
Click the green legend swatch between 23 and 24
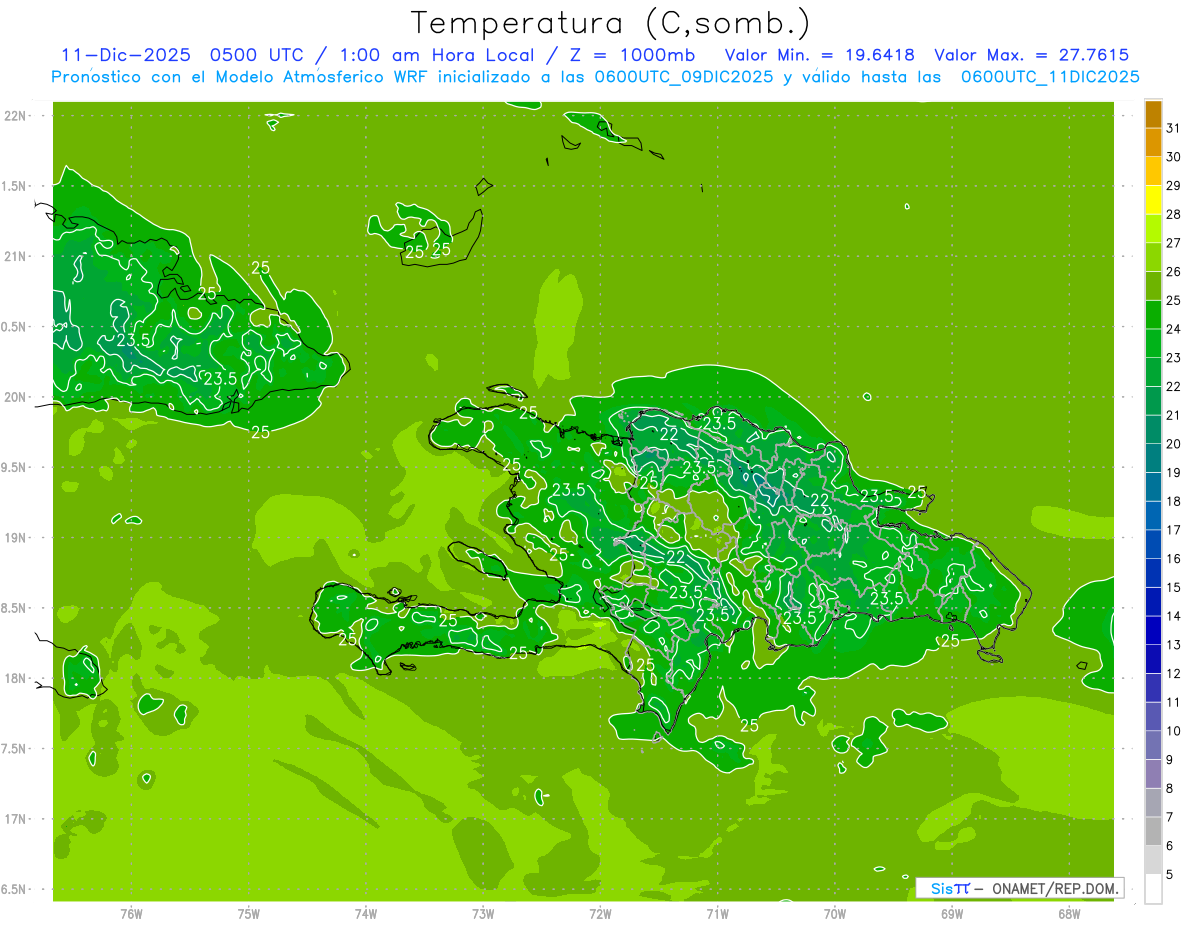[x=1153, y=344]
